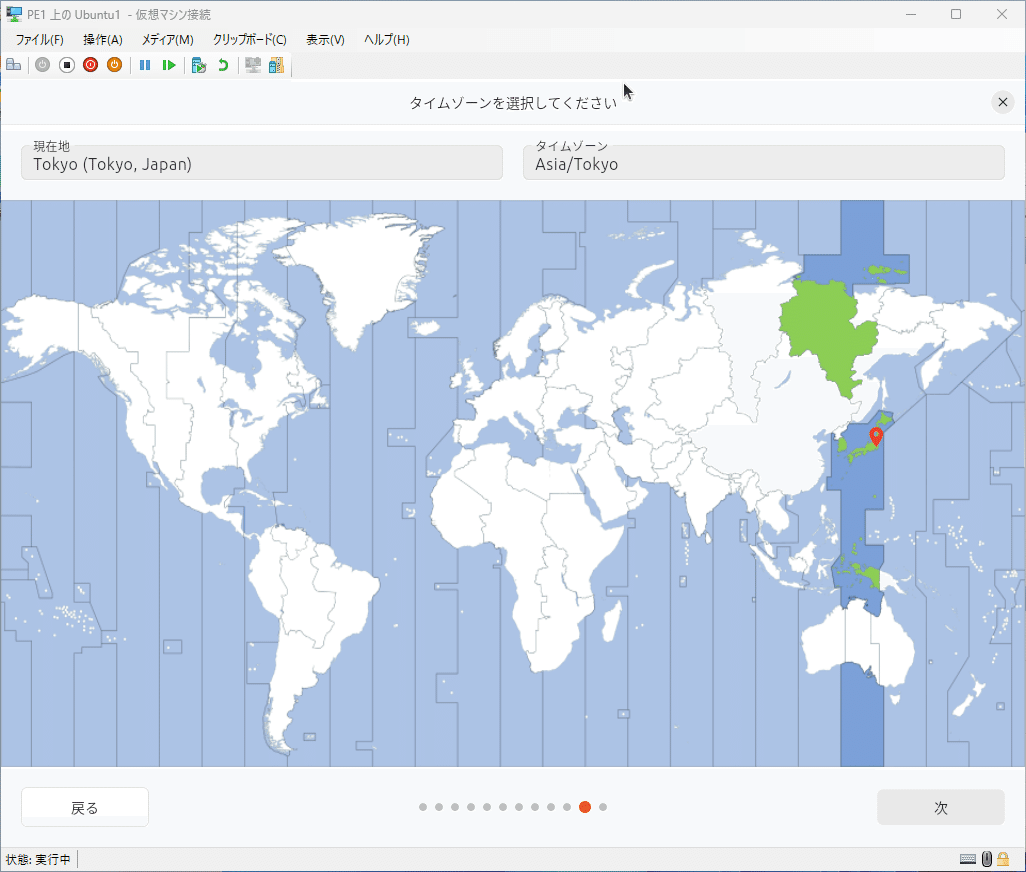Click the 戻る back button
Image resolution: width=1026 pixels, height=872 pixels.
tap(85, 807)
